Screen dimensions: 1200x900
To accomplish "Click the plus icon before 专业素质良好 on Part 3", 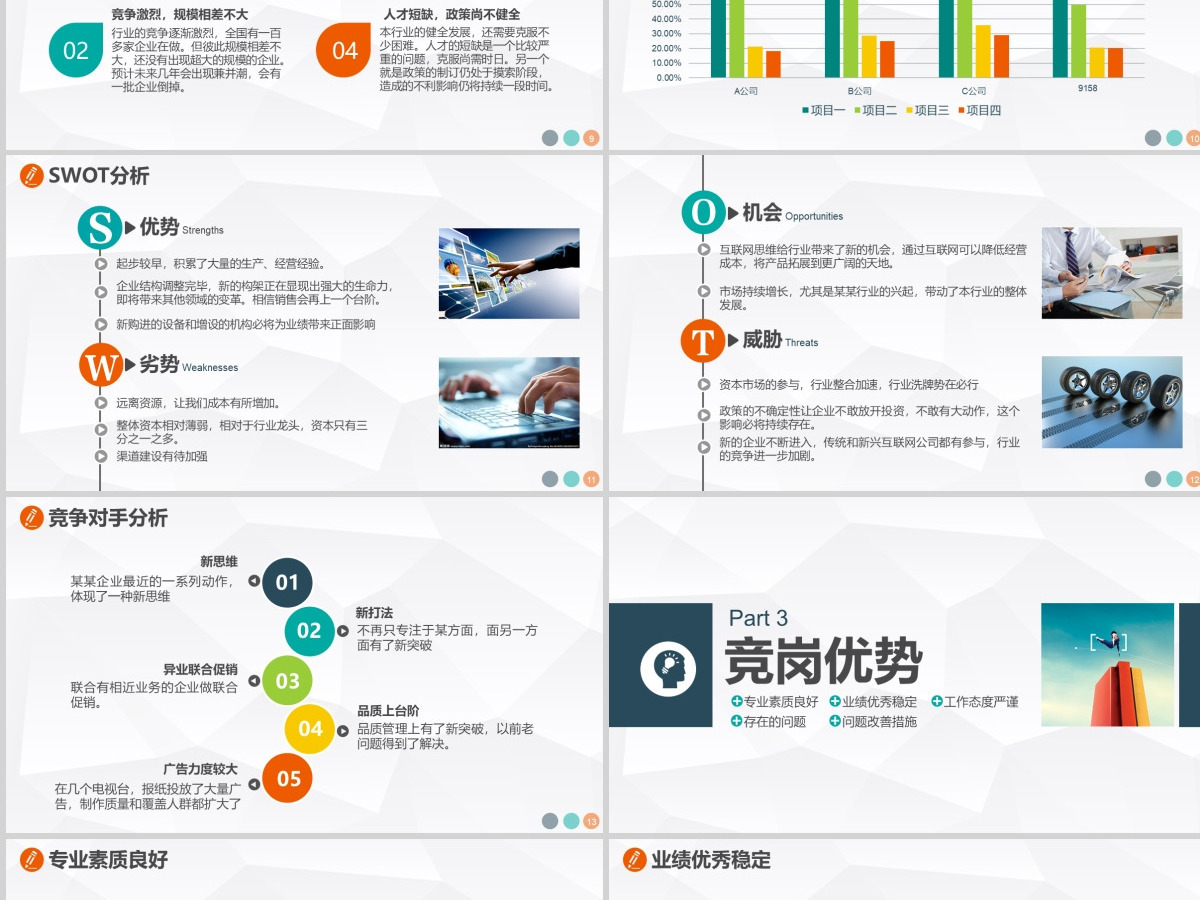I will 737,701.
